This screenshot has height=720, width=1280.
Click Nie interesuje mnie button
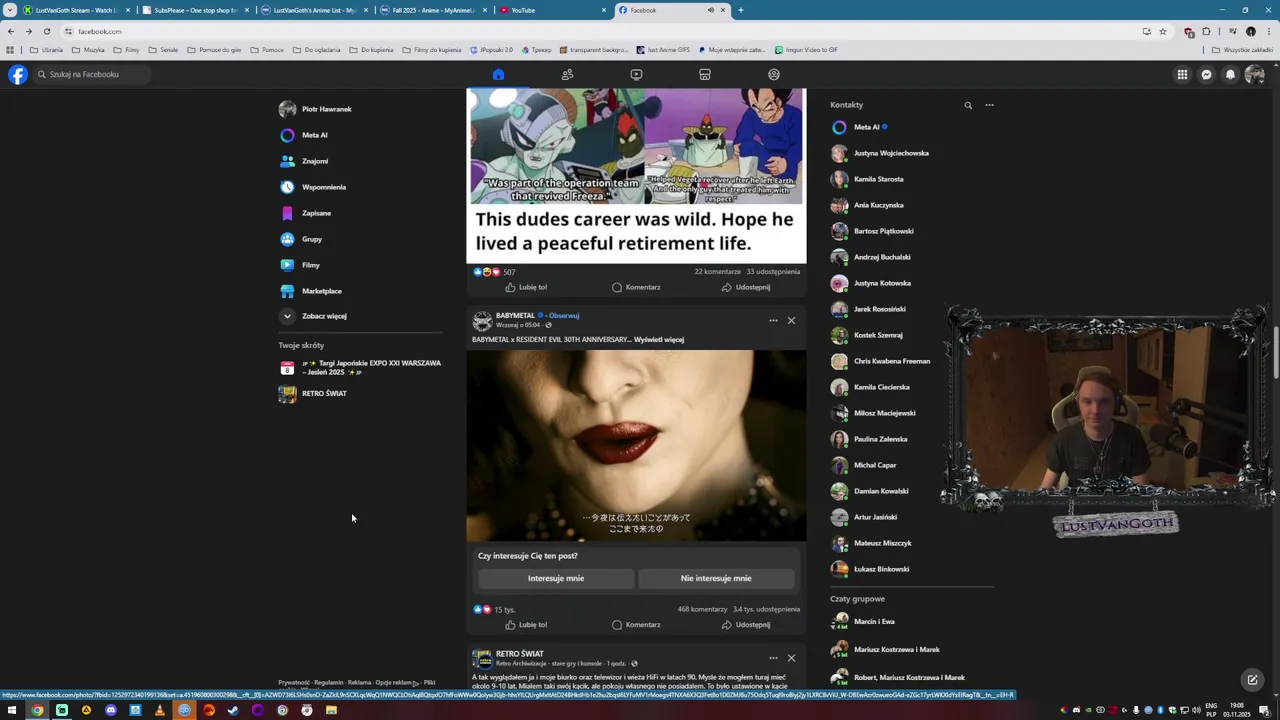716,578
